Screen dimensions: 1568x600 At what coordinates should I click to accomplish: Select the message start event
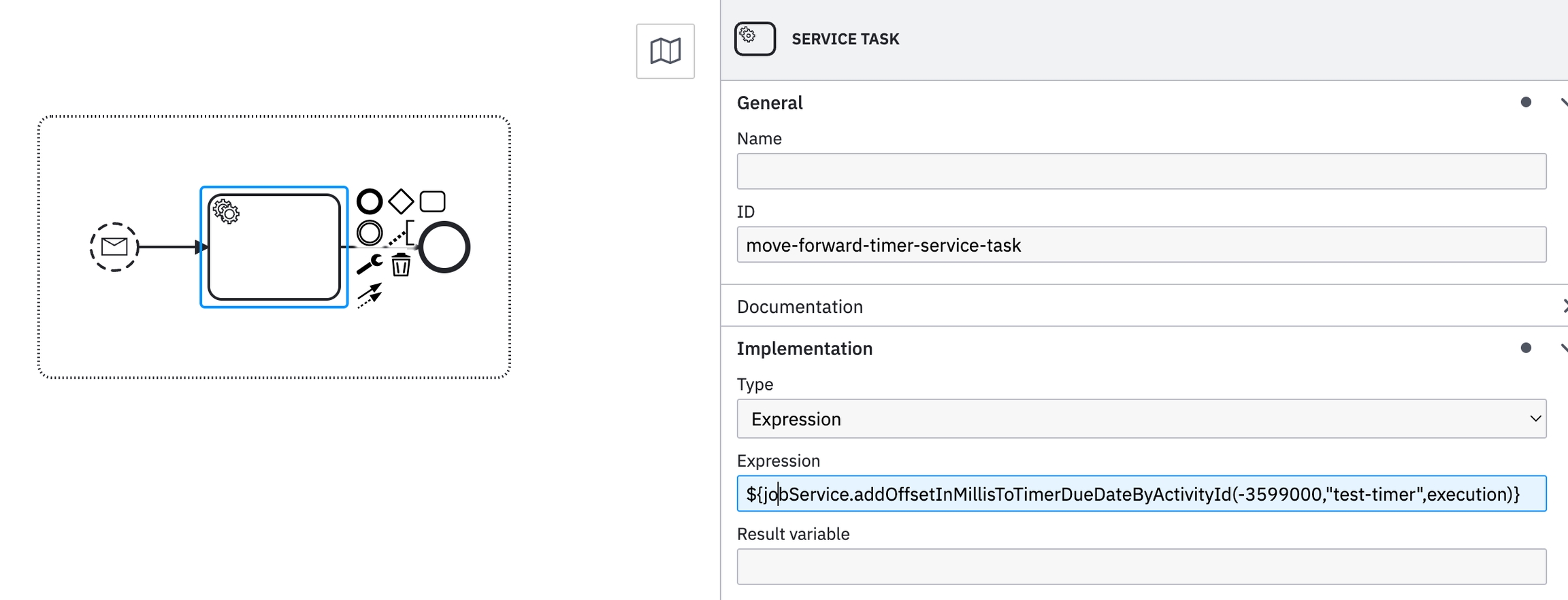[x=114, y=247]
